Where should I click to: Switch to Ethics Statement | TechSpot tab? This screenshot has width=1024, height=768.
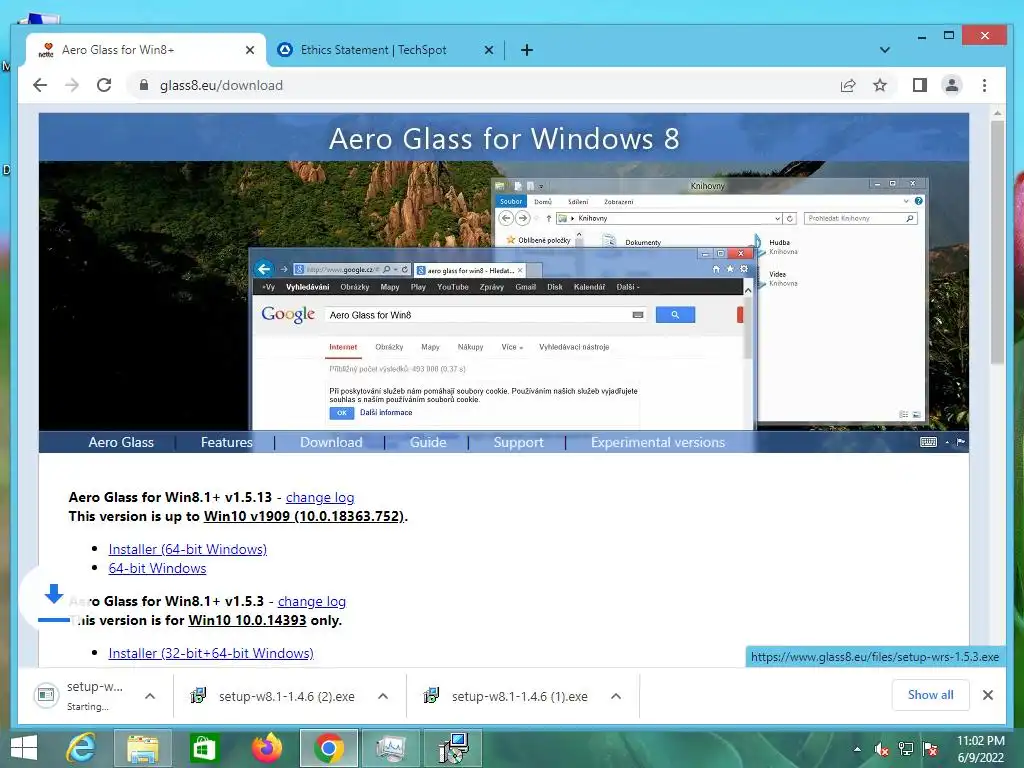(x=385, y=50)
